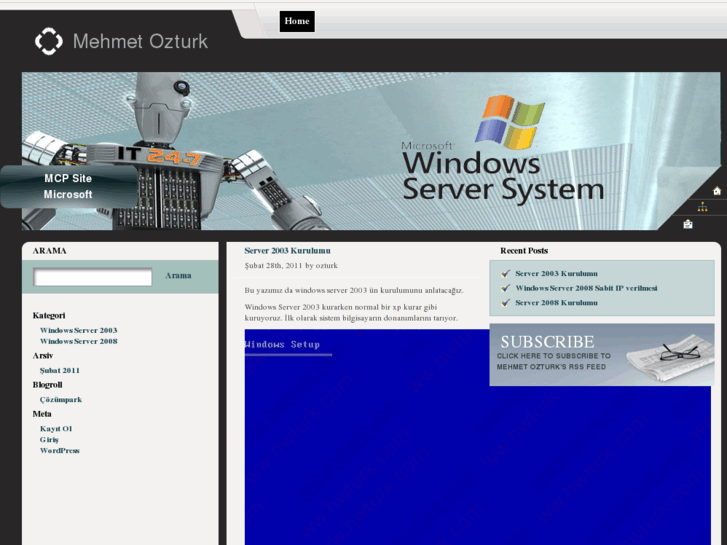Screen dimensions: 727x545
Task: Open recent post Server 2008 Kurulumu
Action: (556, 302)
